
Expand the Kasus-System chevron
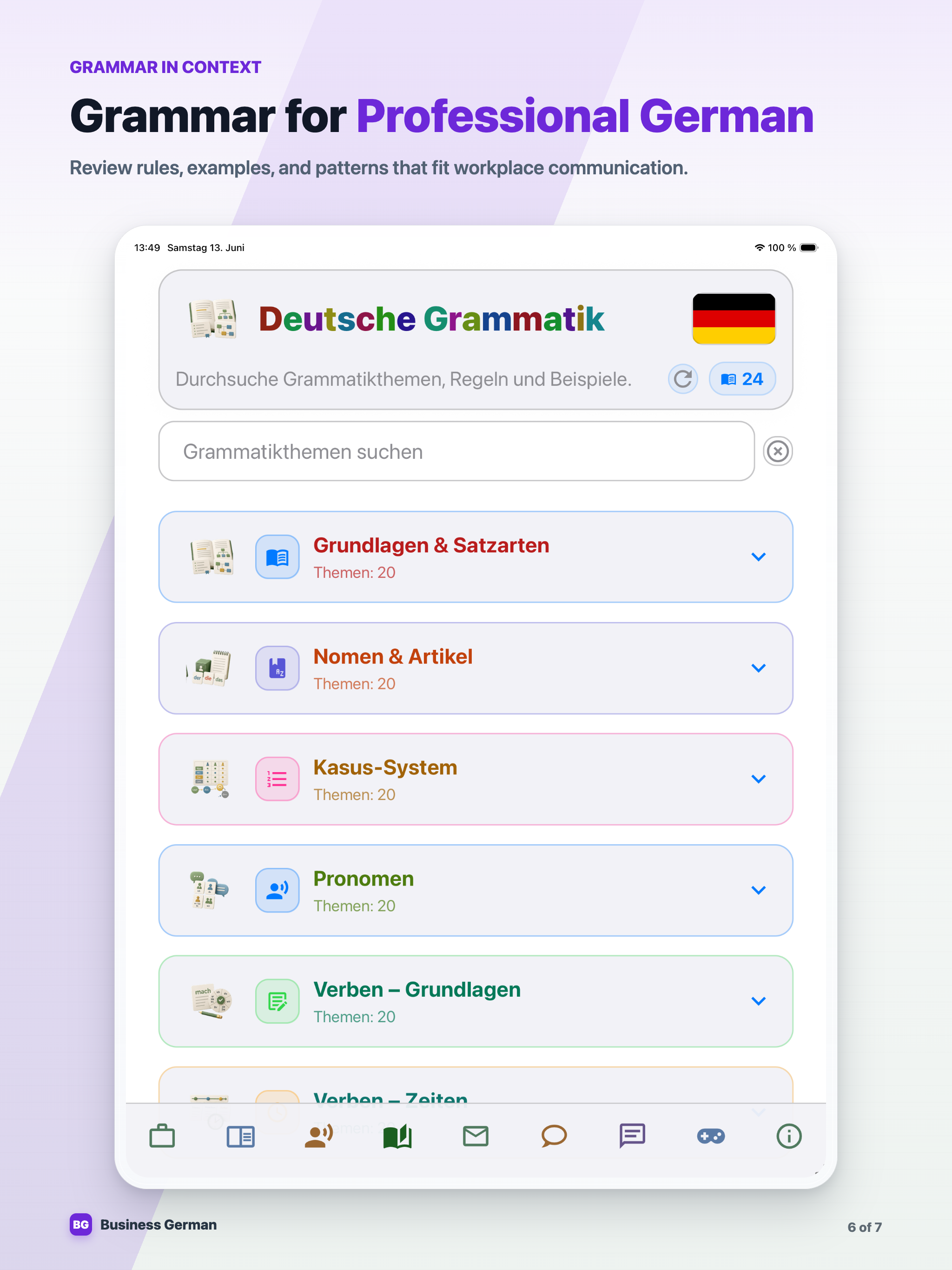759,779
